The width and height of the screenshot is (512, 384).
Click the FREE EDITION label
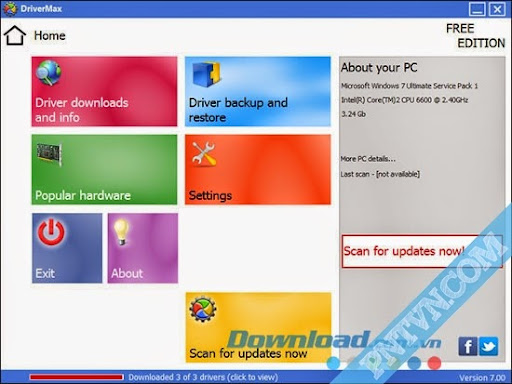coord(476,36)
